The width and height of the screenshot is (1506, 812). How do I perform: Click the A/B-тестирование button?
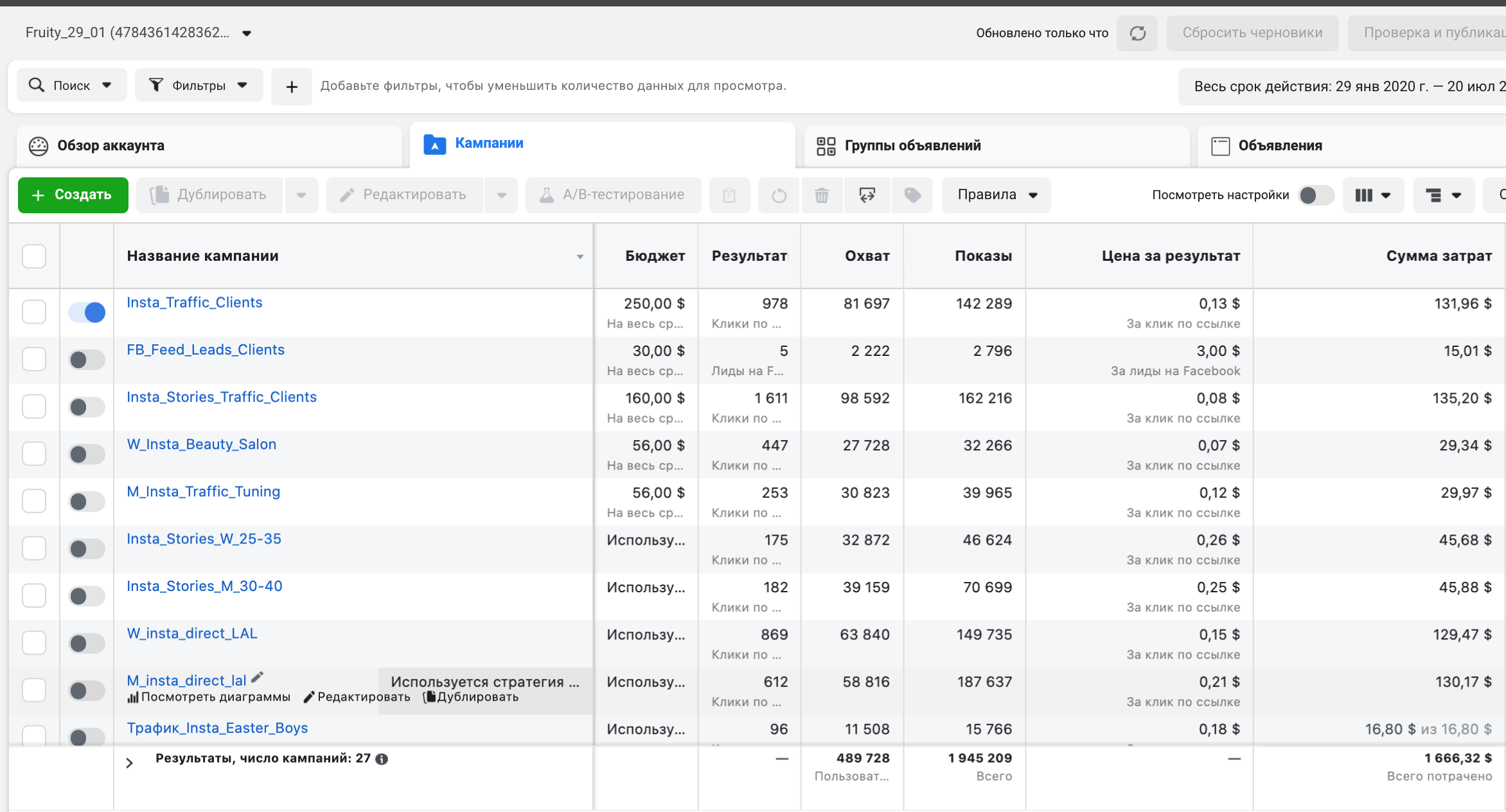pyautogui.click(x=614, y=195)
